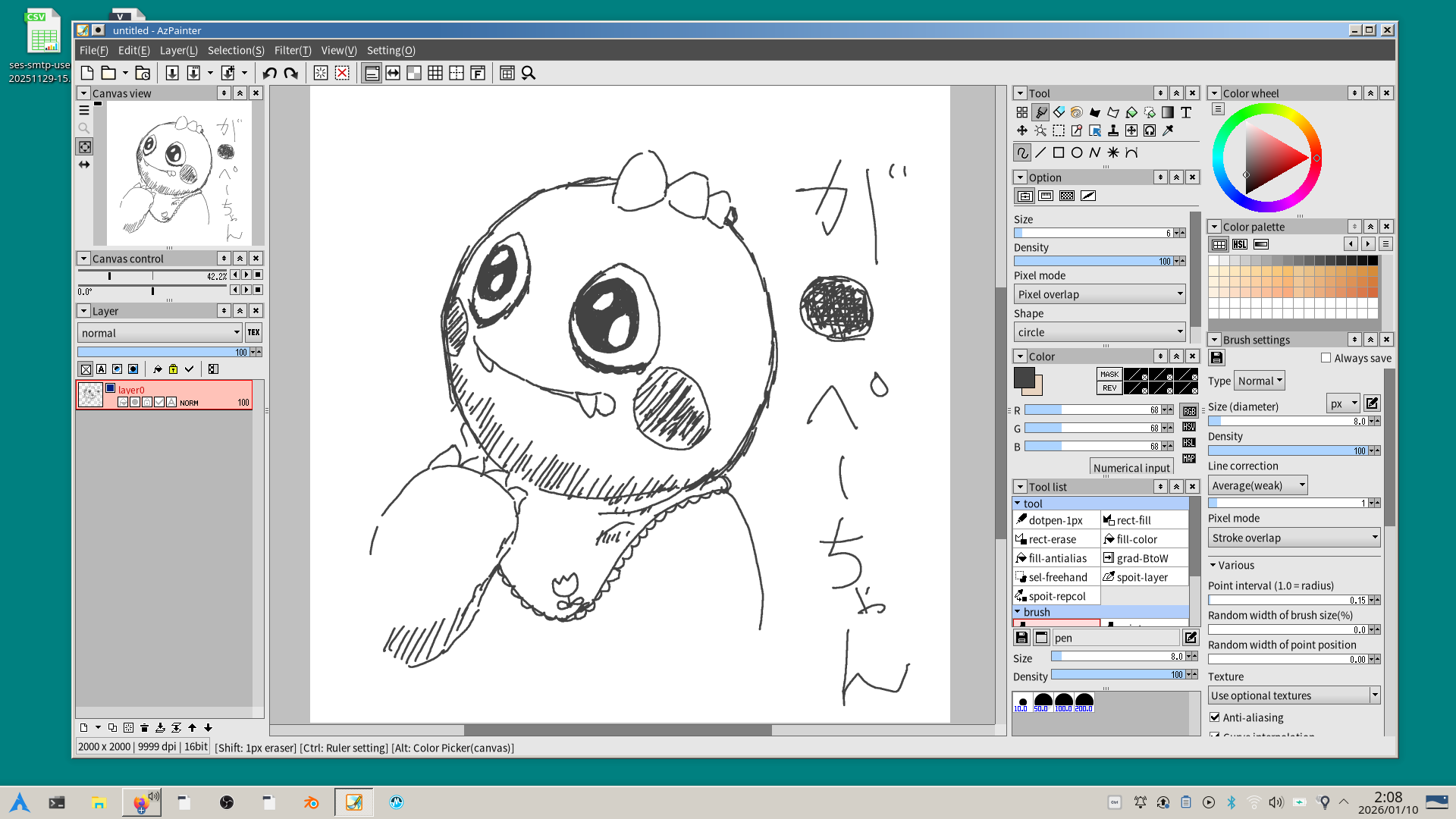Select the rectangle selection tool
1456x819 pixels.
click(x=1059, y=130)
